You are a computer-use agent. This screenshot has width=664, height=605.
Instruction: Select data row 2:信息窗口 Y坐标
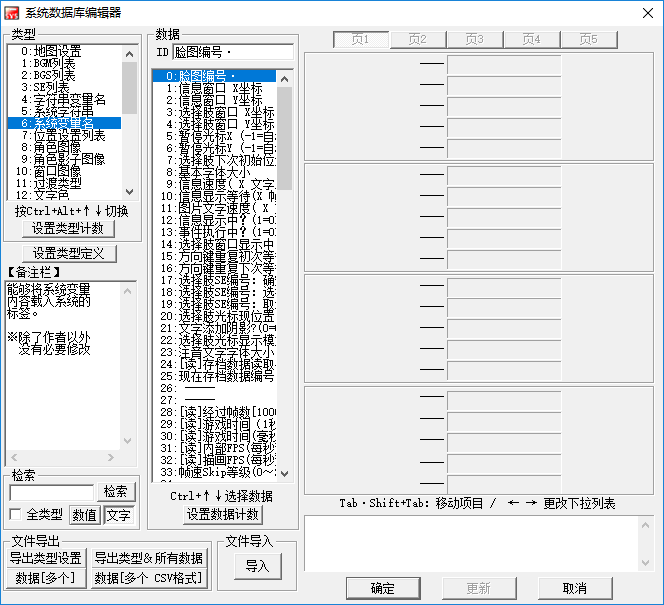coord(215,100)
